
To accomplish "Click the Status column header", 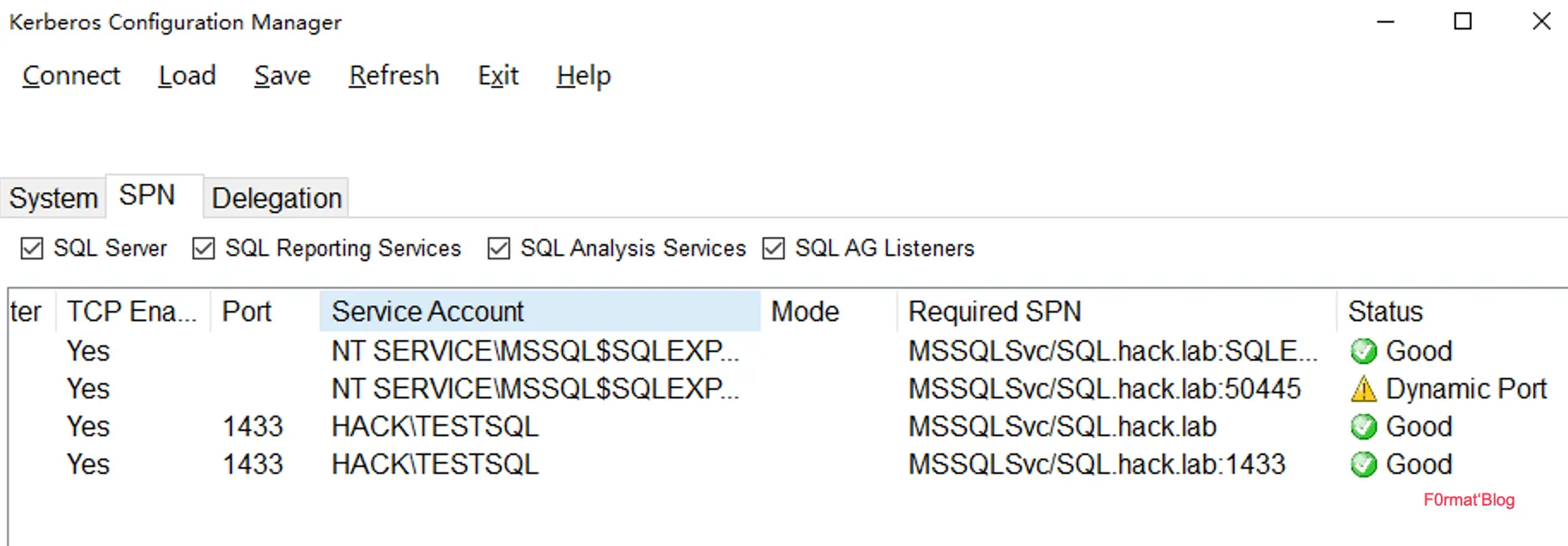I will (1385, 312).
